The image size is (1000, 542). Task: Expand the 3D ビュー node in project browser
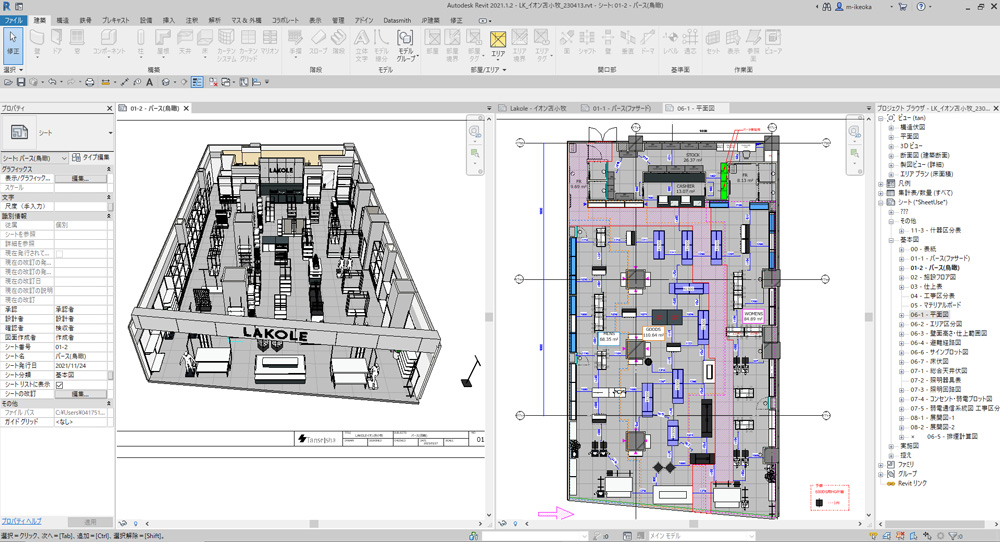click(x=891, y=145)
